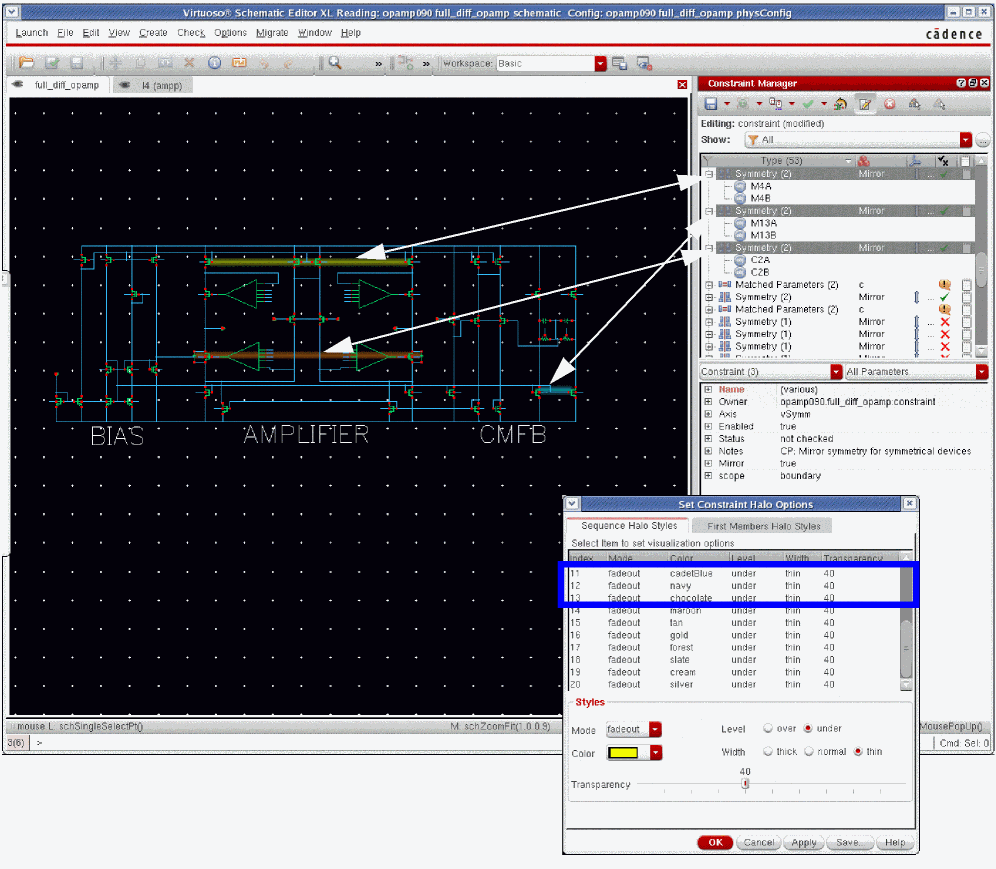Click the Apply button in halo dialog
Screen dimensions: 996x869
(804, 842)
